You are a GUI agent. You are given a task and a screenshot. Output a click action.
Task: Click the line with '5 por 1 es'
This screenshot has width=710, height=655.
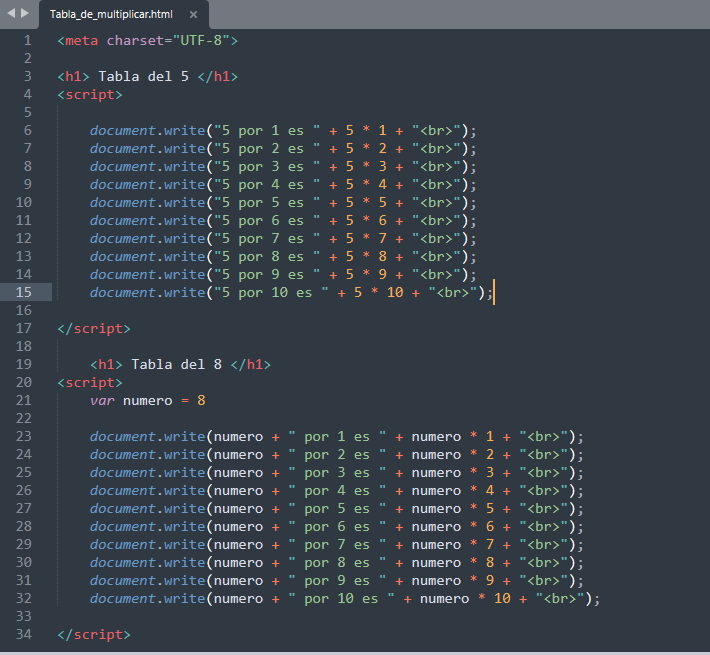[283, 131]
